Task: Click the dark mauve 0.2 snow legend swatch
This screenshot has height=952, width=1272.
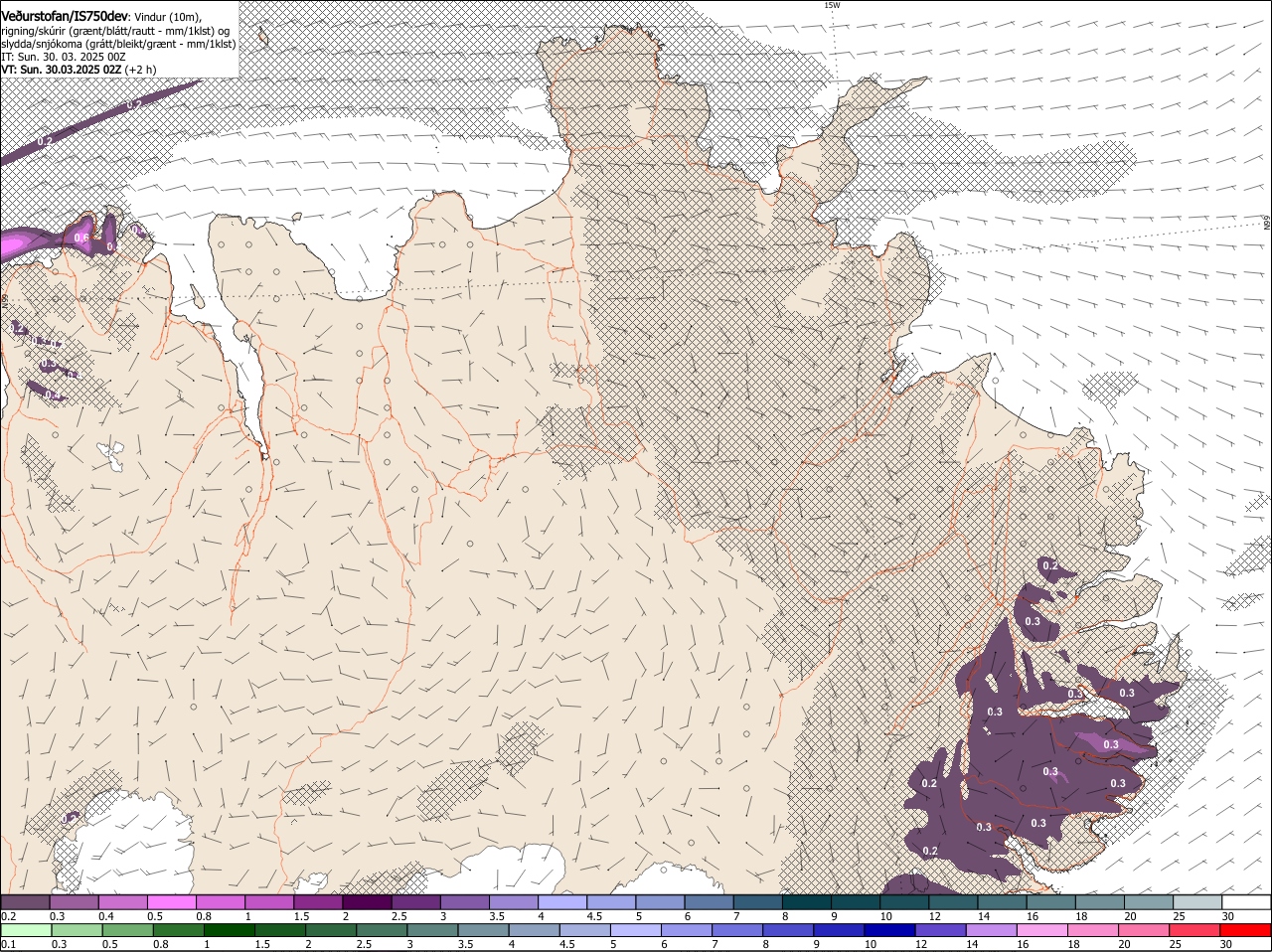Action: 25,902
